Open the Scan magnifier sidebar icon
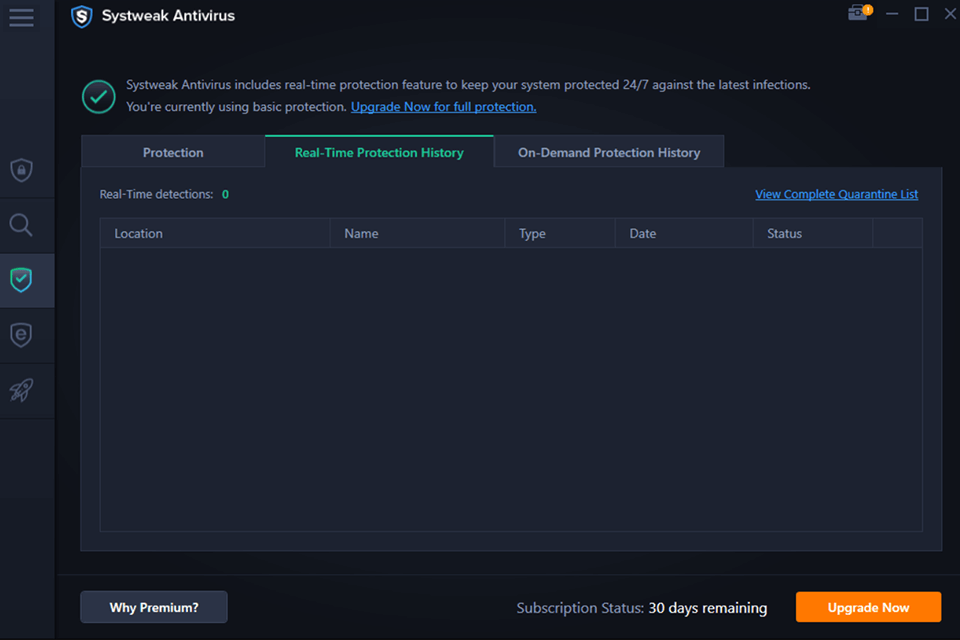 [21, 225]
